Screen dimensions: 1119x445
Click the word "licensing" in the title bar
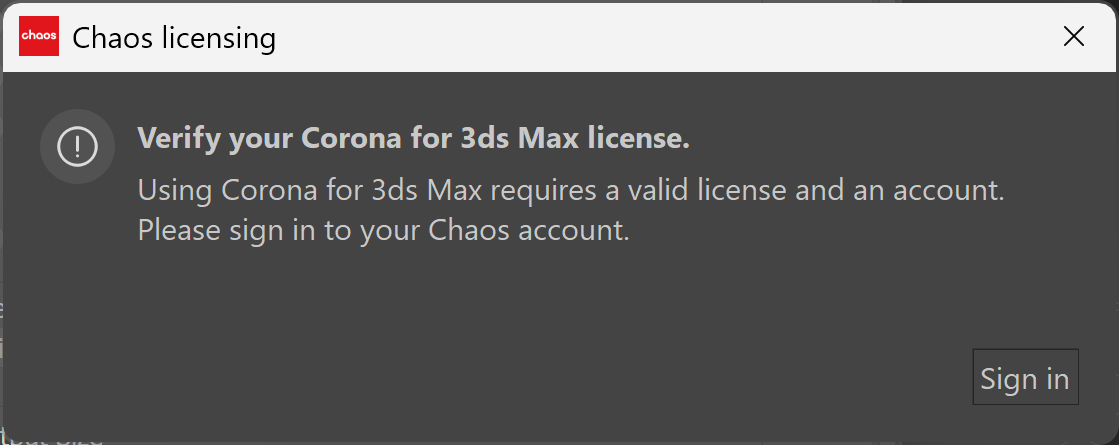pyautogui.click(x=218, y=39)
